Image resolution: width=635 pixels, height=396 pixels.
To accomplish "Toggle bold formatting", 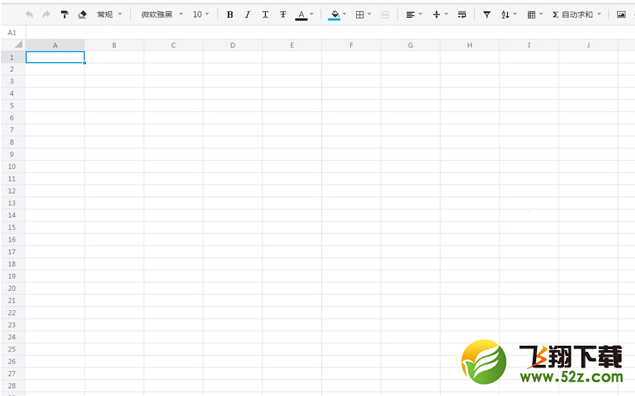I will click(x=230, y=15).
